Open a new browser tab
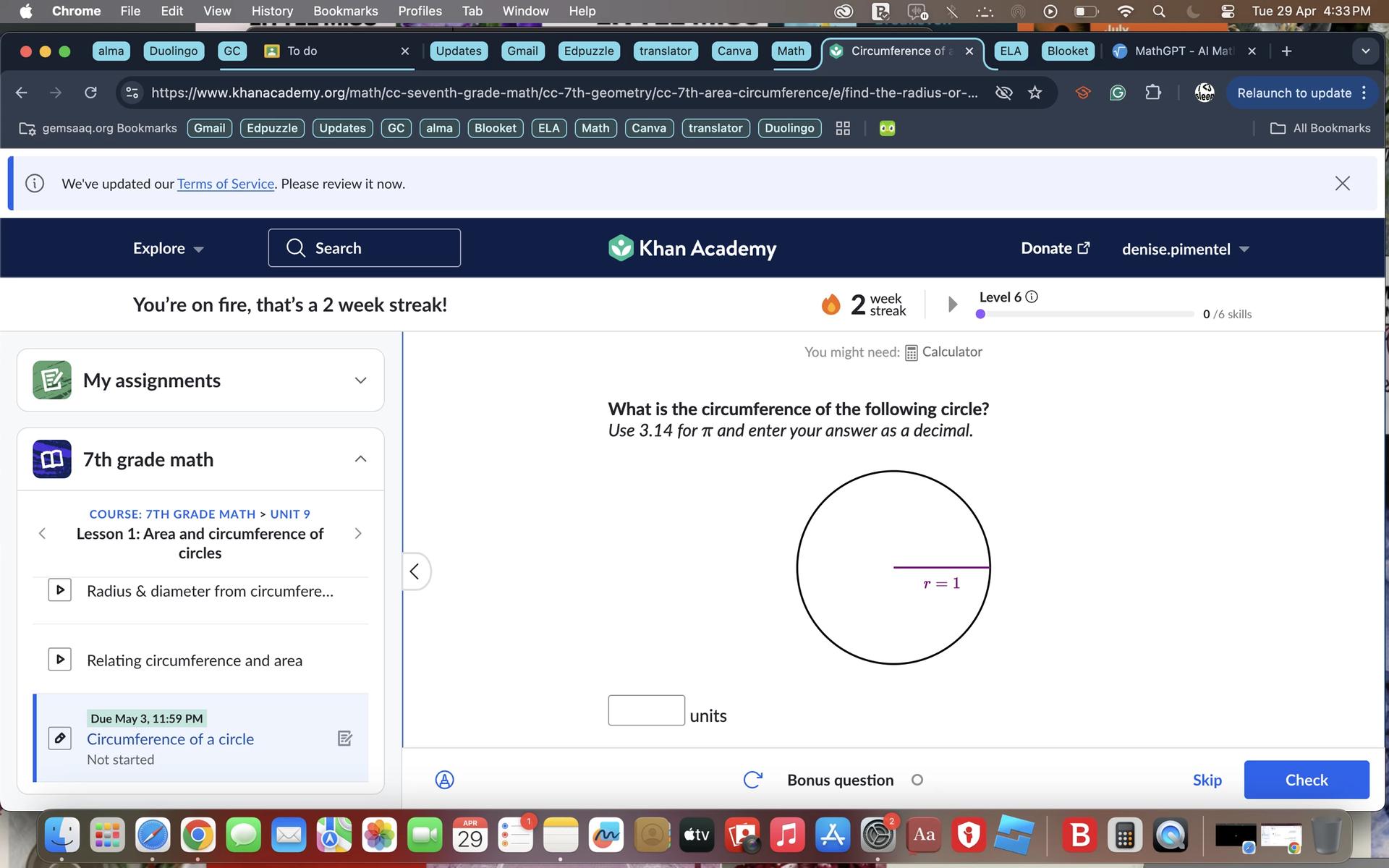Viewport: 1389px width, 868px height. click(1286, 51)
